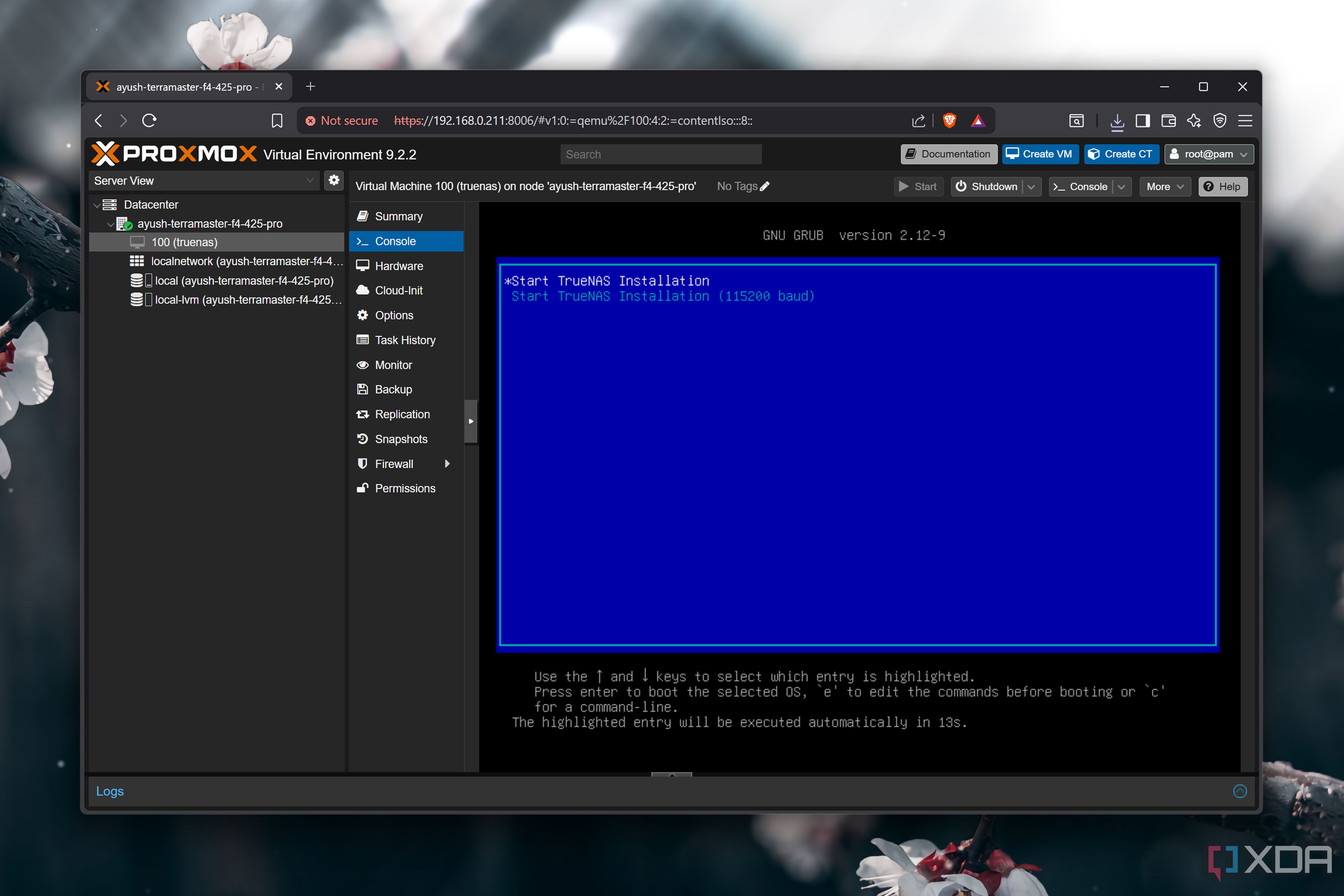Click Create VM
The width and height of the screenshot is (1344, 896).
(x=1040, y=154)
